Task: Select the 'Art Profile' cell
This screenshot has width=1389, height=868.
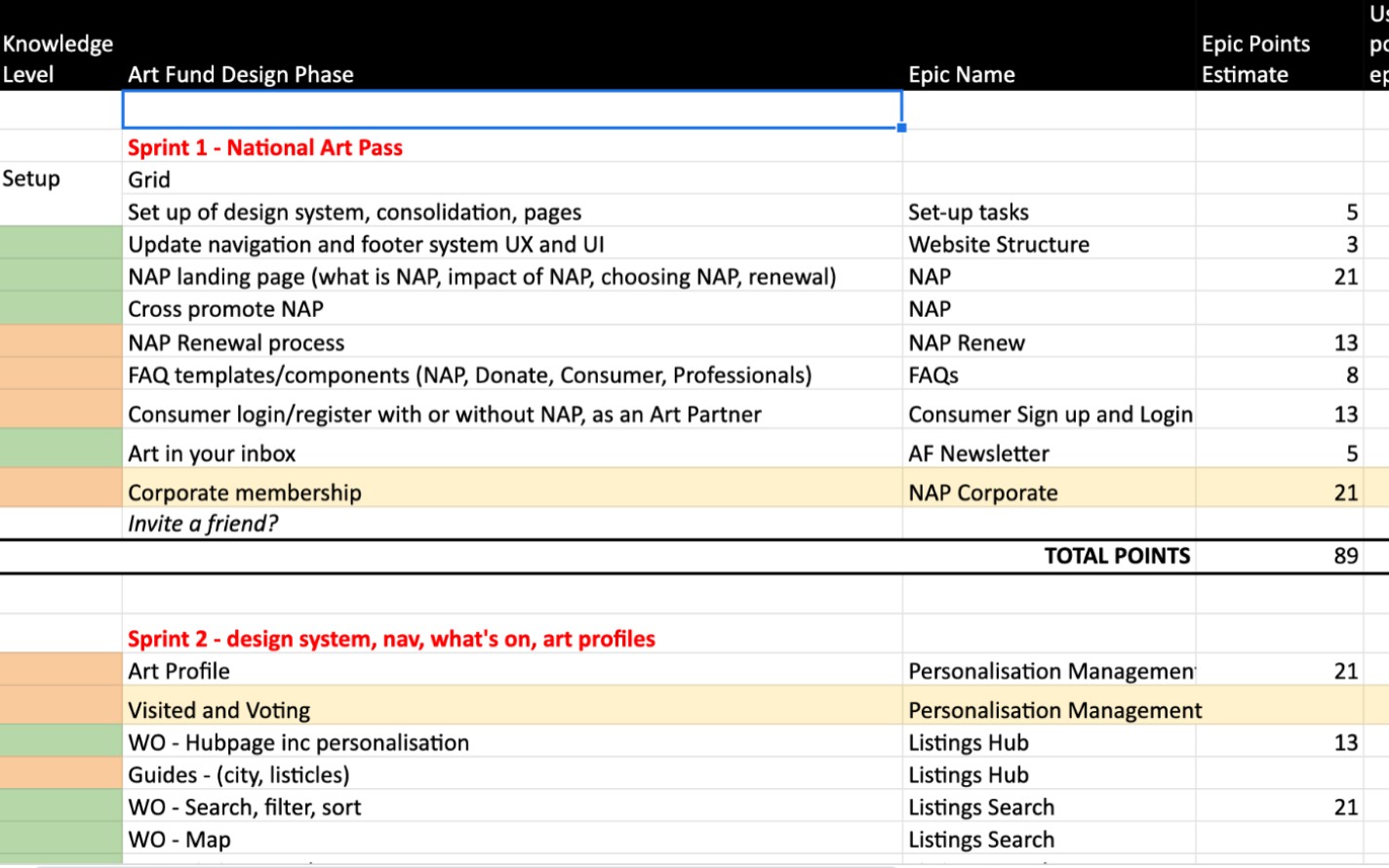Action: 512,670
